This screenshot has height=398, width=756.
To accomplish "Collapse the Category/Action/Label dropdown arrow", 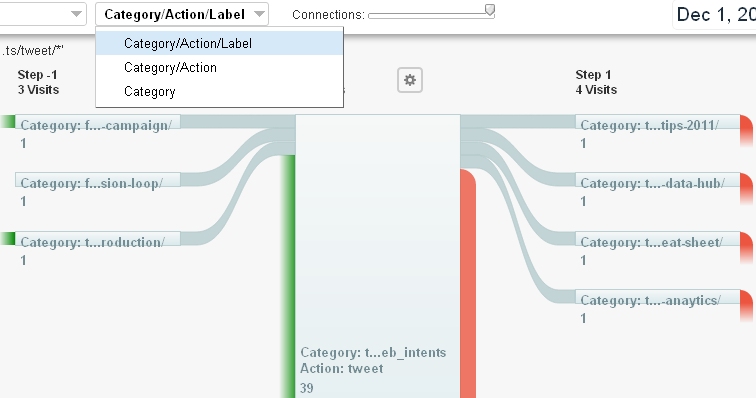I will [x=259, y=14].
